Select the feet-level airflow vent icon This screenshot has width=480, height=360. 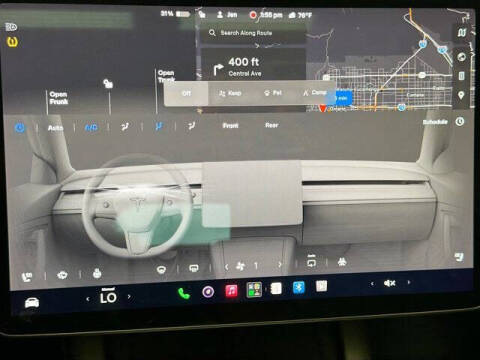coord(191,126)
